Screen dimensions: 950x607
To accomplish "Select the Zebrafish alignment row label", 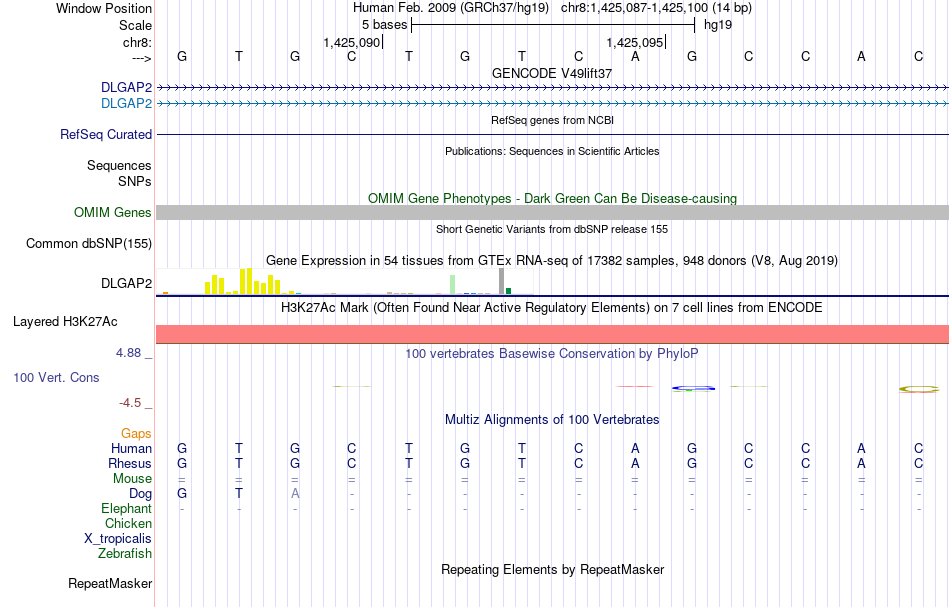I will 125,553.
